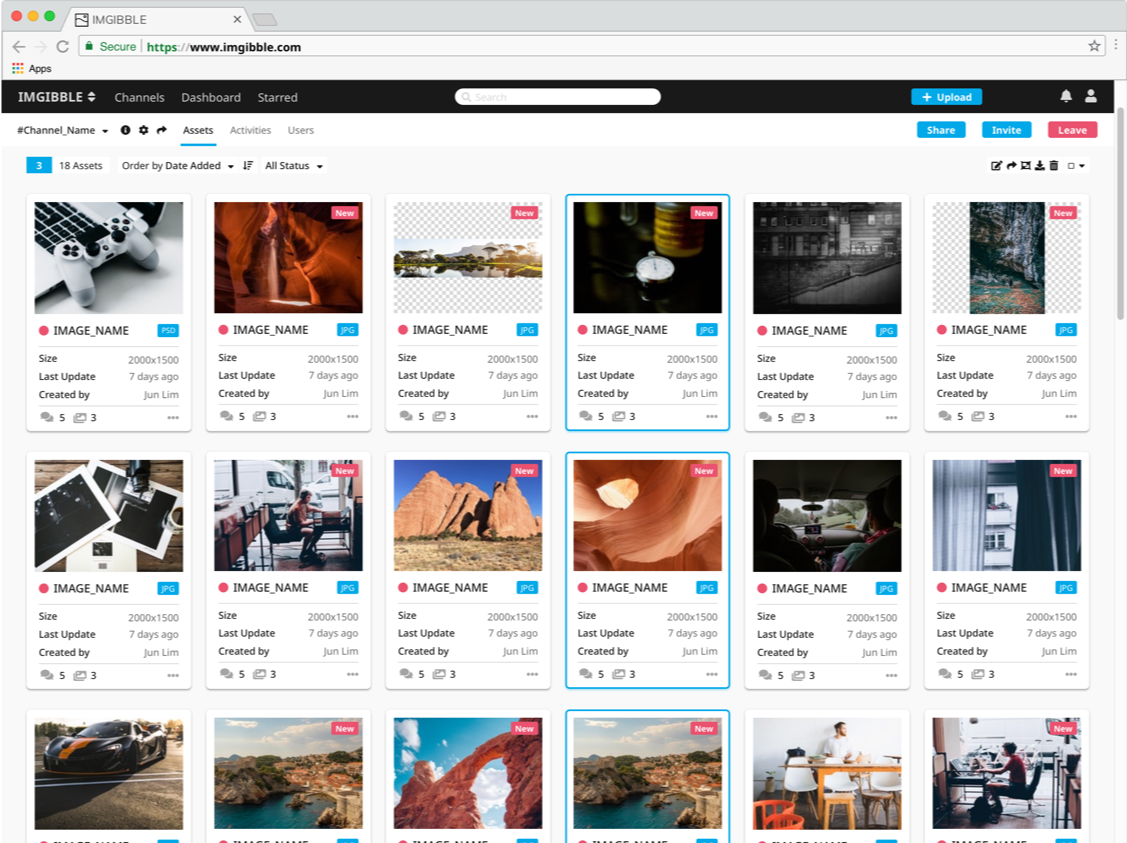Screen dimensions: 1127x843
Task: Open channel settings gear icon
Action: [144, 130]
